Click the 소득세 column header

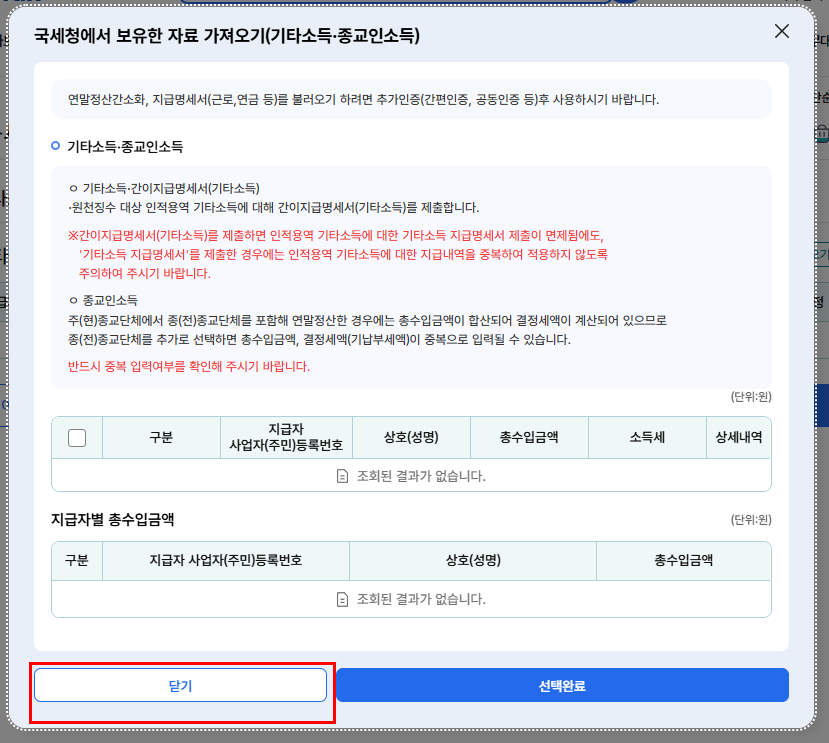point(647,437)
